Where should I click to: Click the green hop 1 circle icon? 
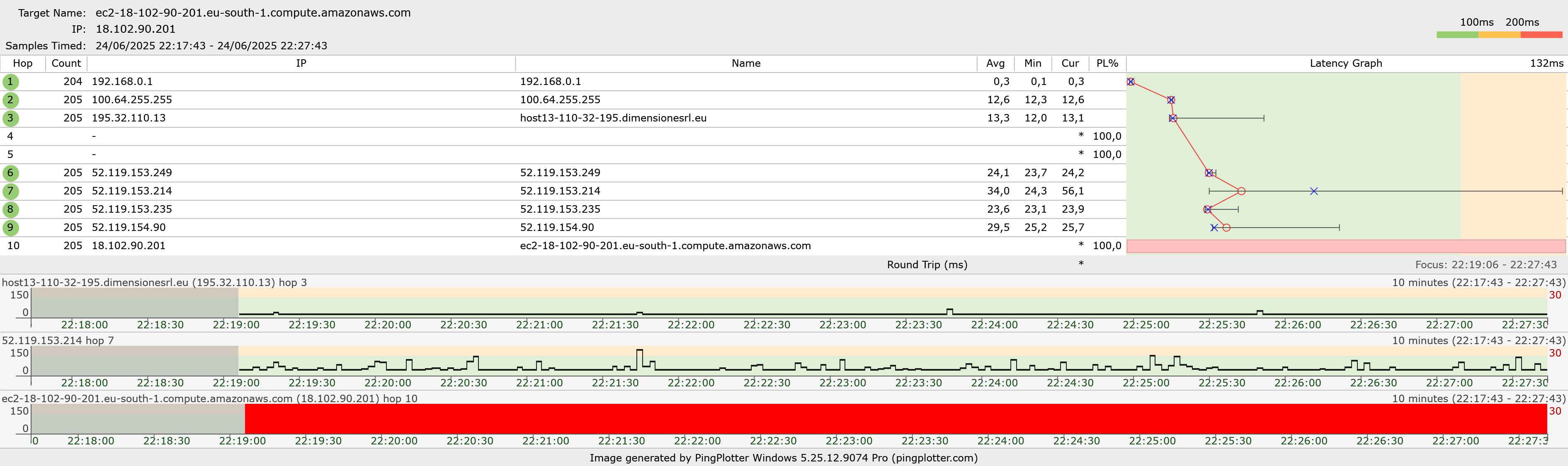[10, 82]
